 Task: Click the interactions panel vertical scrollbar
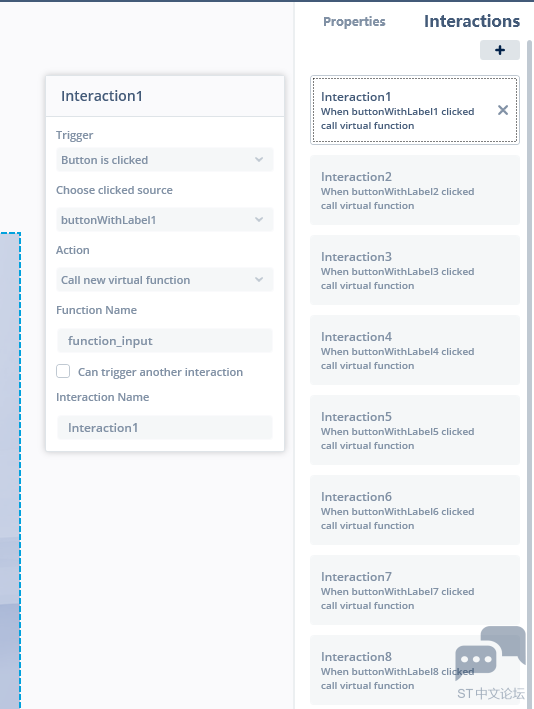pyautogui.click(x=529, y=374)
